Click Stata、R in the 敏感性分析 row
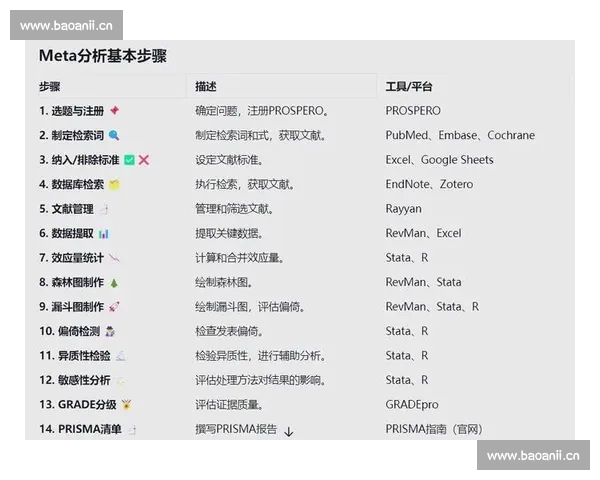 click(407, 380)
